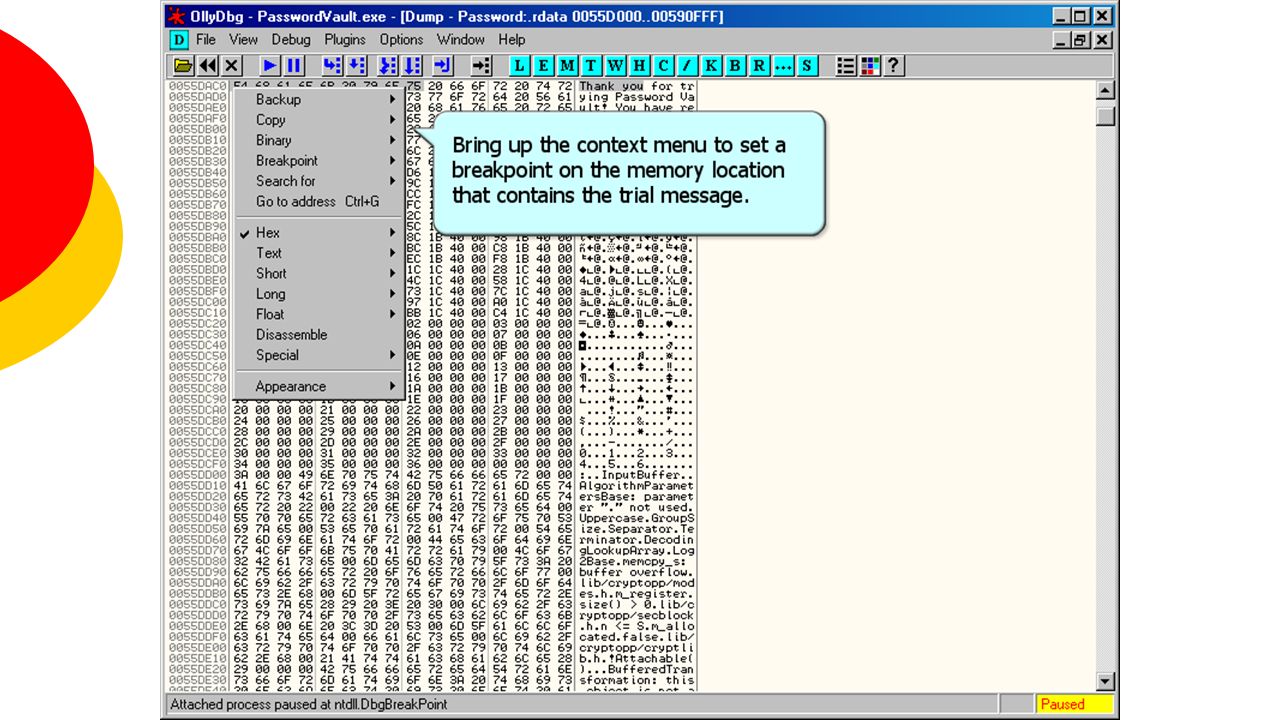This screenshot has width=1280, height=720.
Task: Click the Close program X toolbar icon
Action: [x=232, y=66]
